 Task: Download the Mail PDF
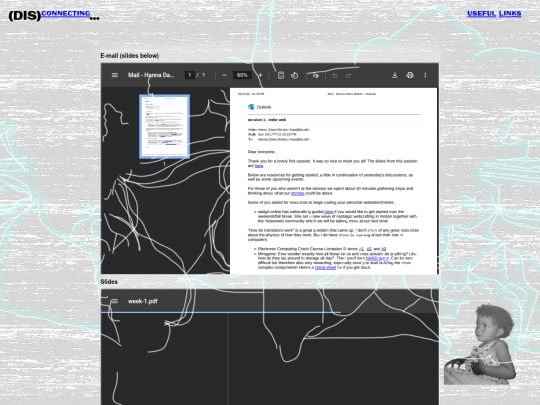click(x=395, y=75)
